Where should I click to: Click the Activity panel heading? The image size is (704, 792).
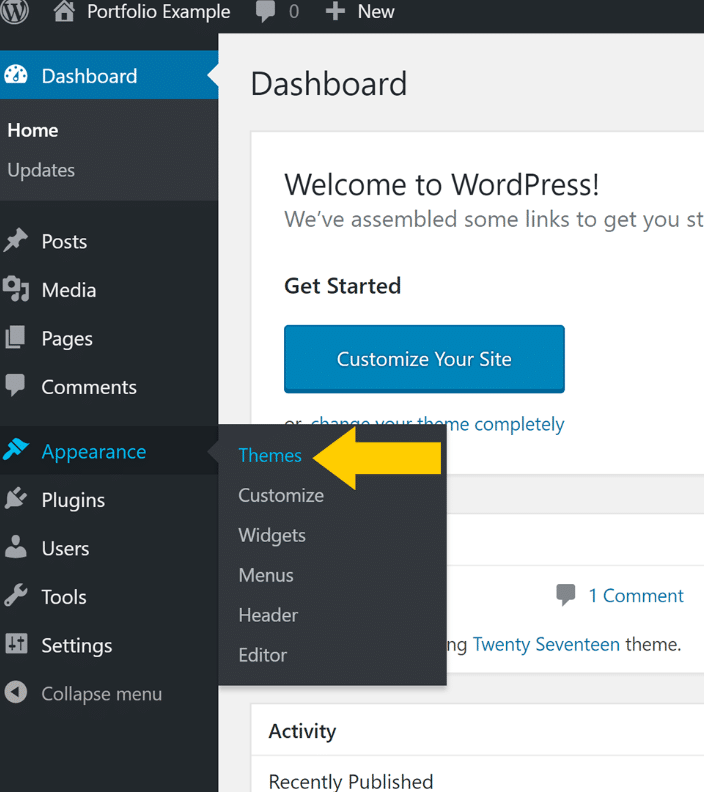(302, 731)
